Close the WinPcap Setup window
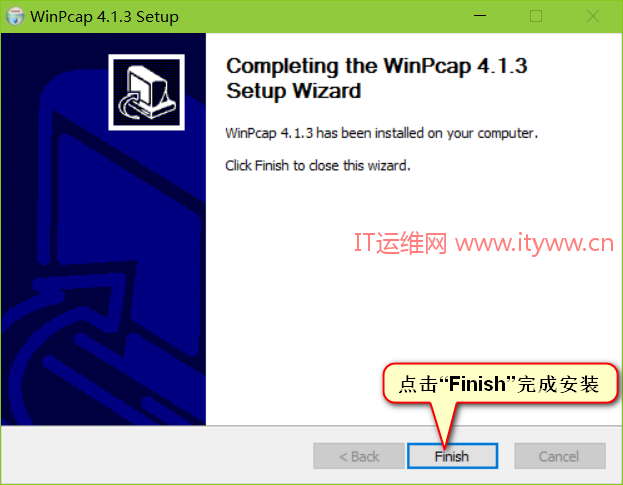This screenshot has height=485, width=623. 593,16
